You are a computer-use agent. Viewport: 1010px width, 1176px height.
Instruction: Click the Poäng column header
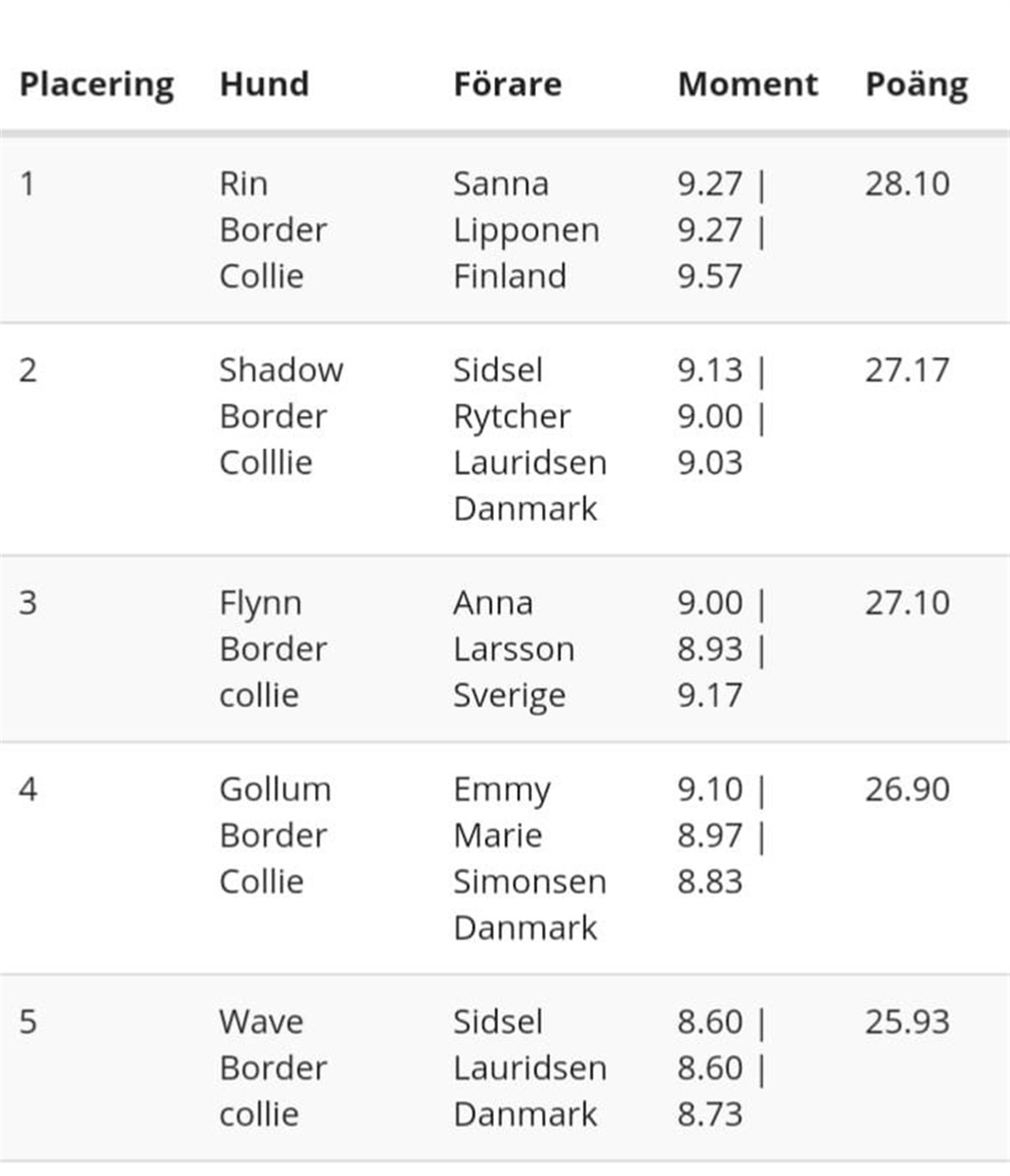pos(917,86)
